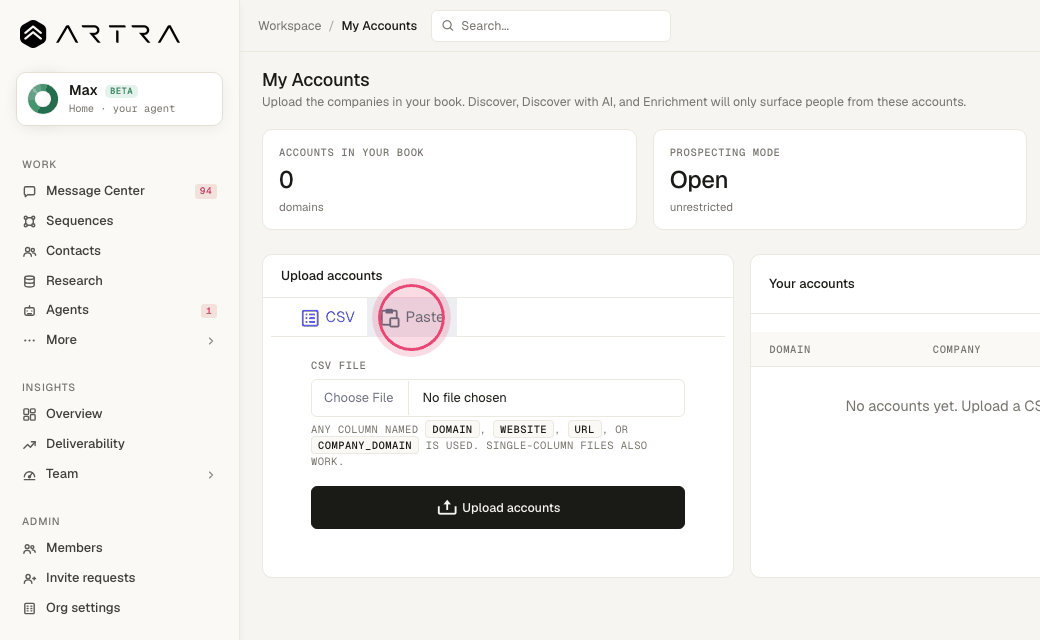Click the 94 badge on Message Center

[206, 191]
